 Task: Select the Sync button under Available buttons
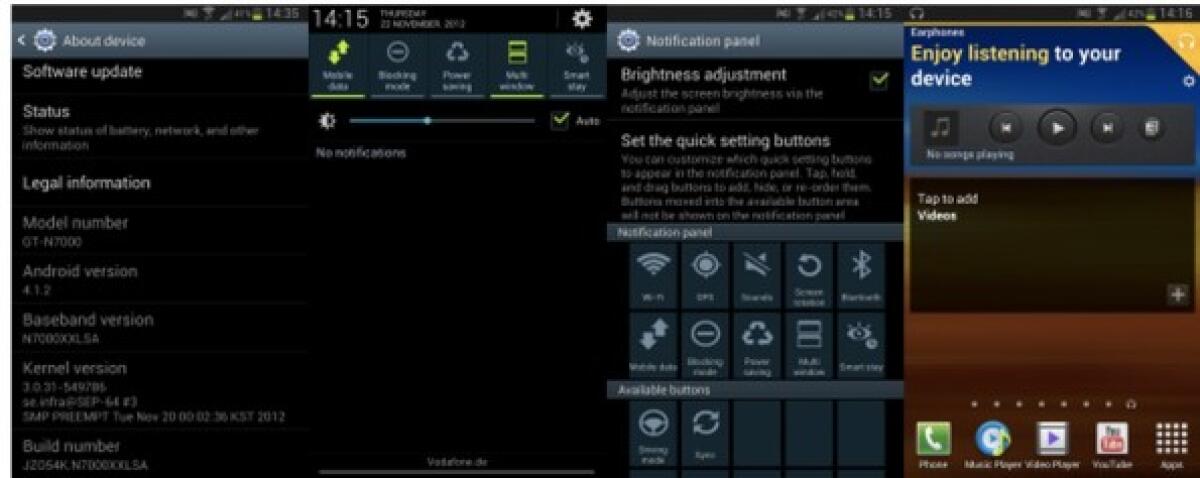[704, 432]
